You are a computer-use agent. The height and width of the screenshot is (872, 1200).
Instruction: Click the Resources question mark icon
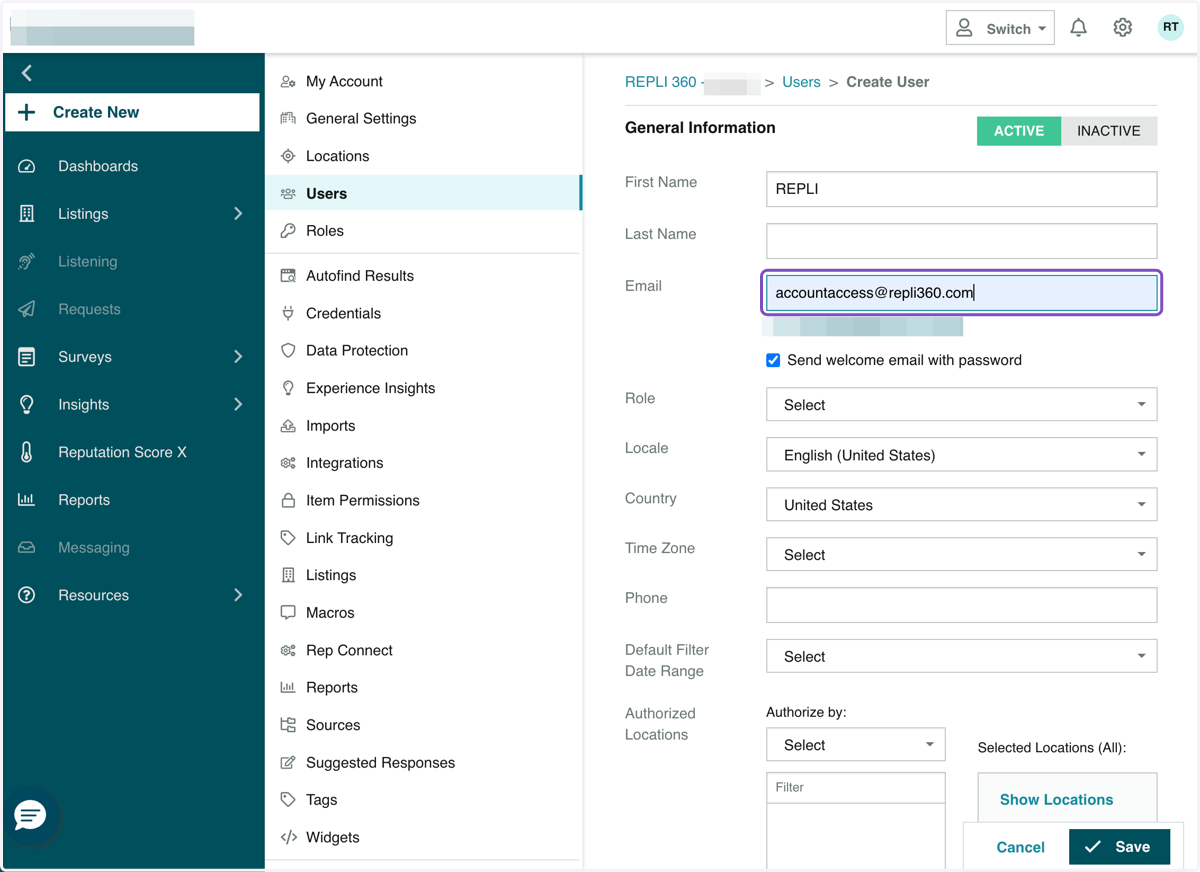click(x=27, y=595)
